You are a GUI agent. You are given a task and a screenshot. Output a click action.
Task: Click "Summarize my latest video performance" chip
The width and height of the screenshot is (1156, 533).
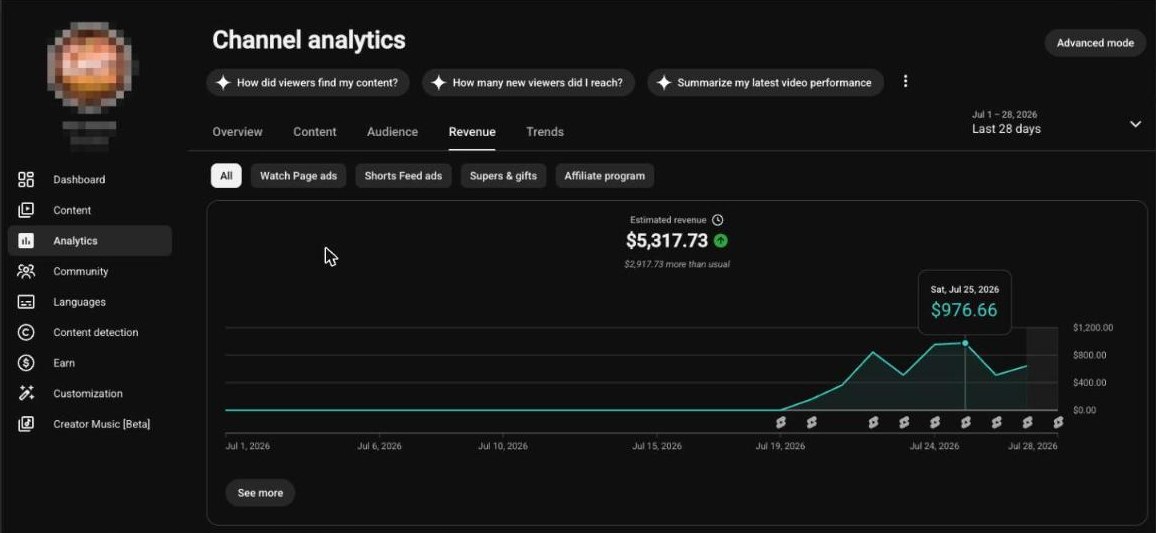click(x=765, y=83)
